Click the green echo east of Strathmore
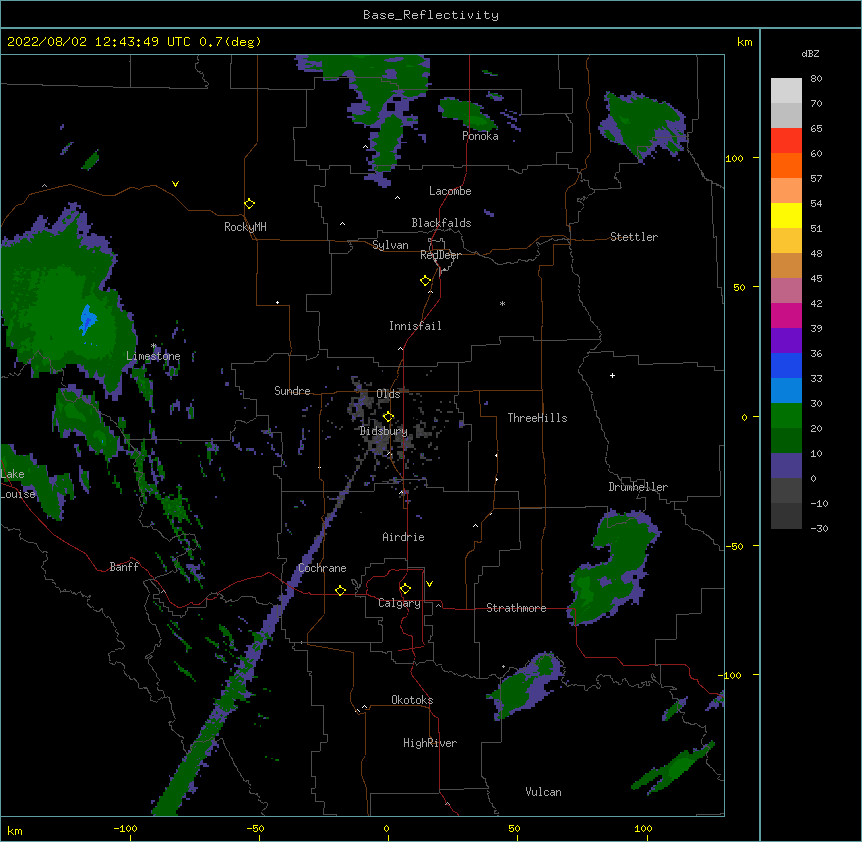This screenshot has height=842, width=862. [615, 569]
